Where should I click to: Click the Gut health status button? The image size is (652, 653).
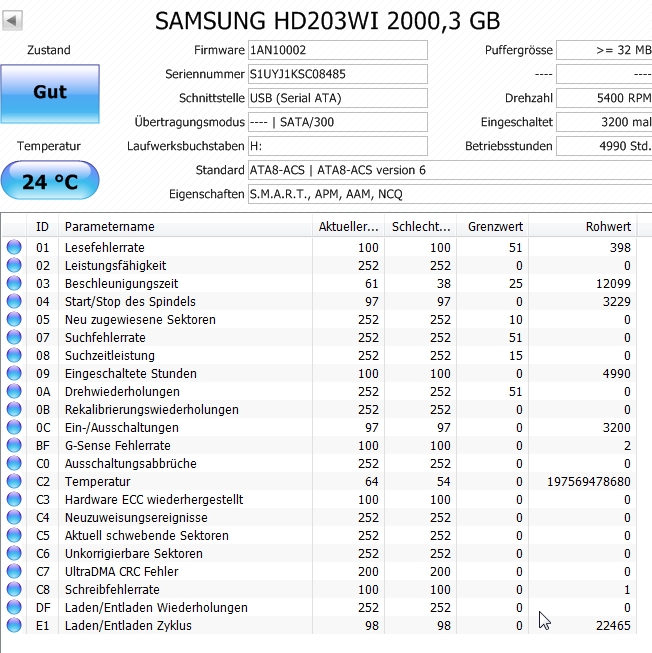[50, 94]
